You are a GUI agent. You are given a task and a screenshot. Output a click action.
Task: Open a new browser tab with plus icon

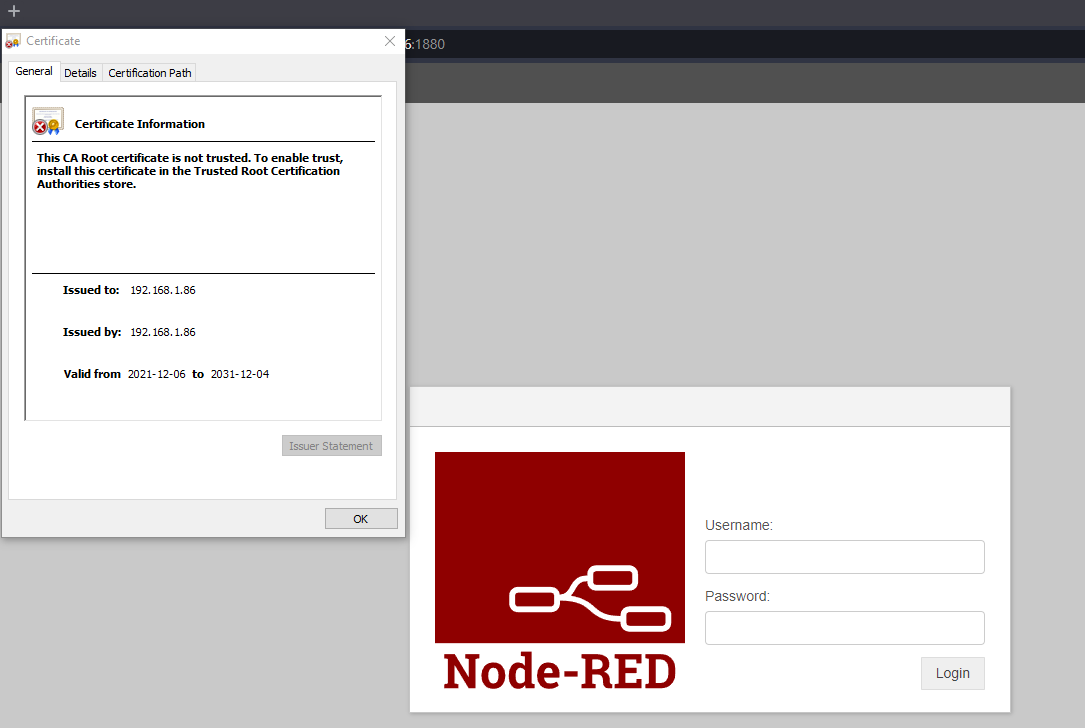point(14,12)
